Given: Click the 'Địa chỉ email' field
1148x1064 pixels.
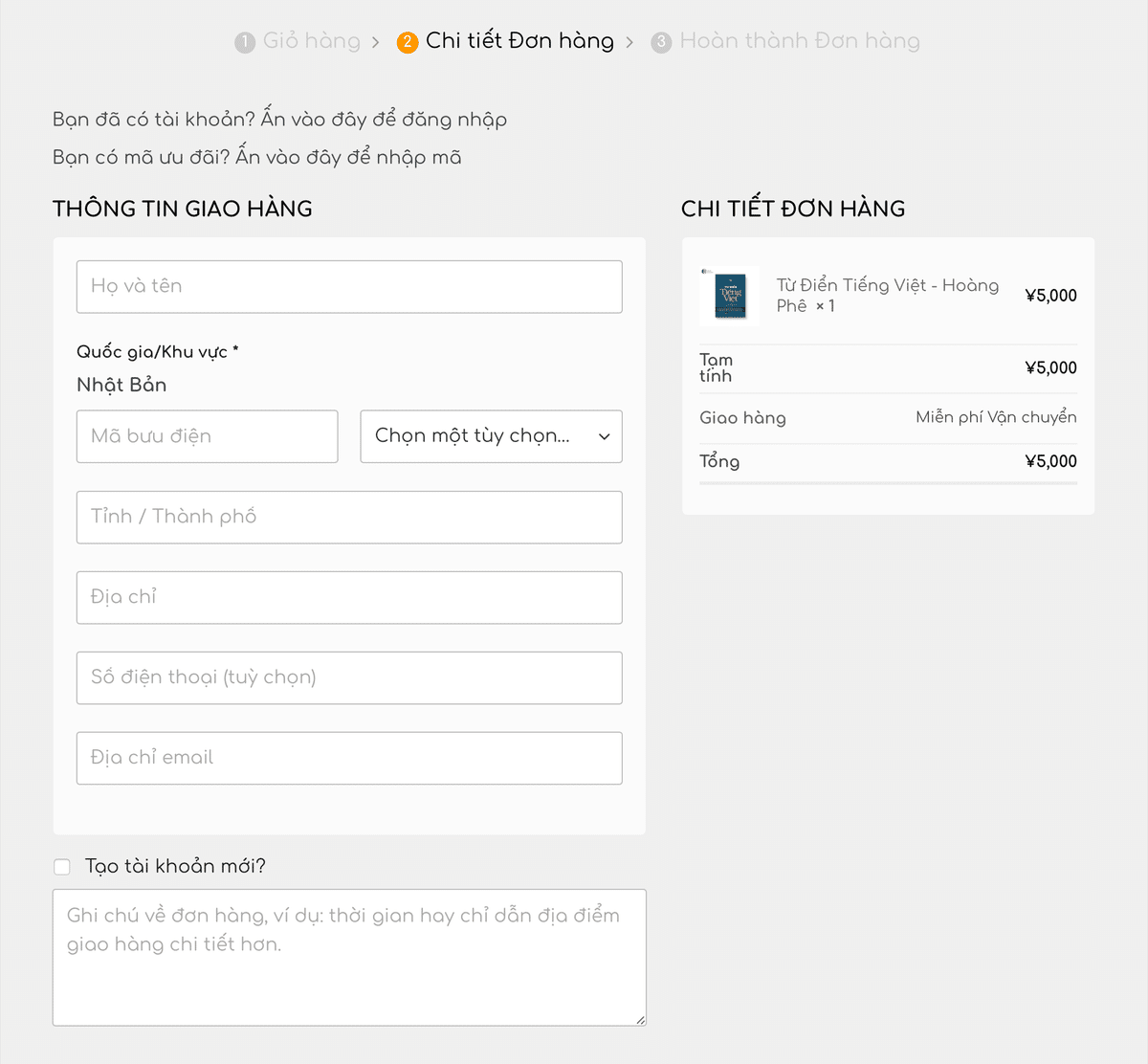Looking at the screenshot, I should pos(349,758).
